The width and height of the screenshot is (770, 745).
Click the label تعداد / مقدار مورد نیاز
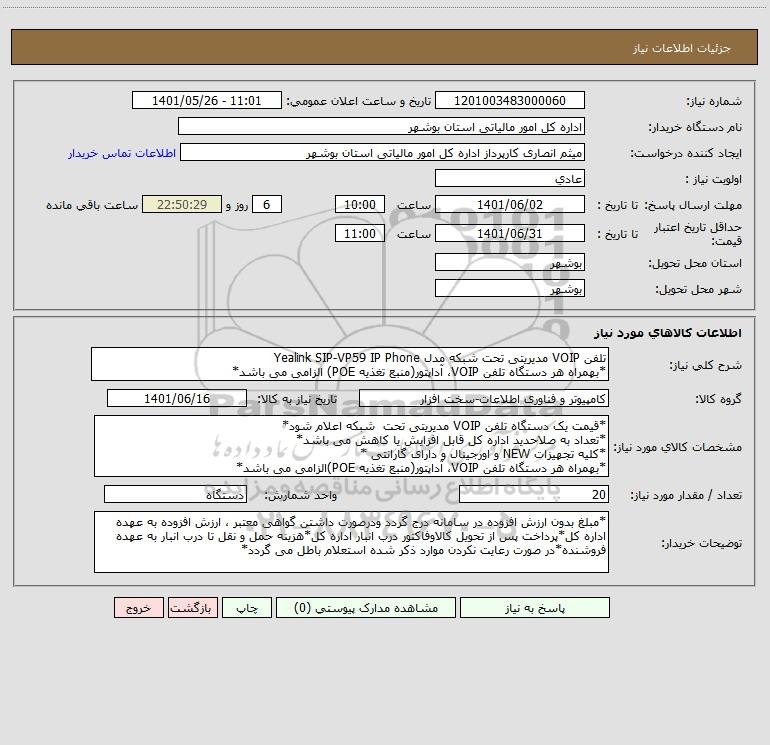[x=686, y=496]
